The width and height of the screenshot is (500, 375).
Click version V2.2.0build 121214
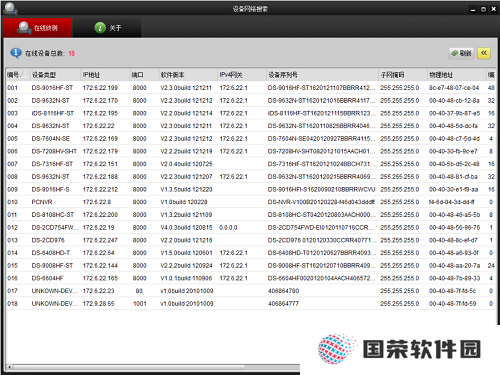point(186,113)
